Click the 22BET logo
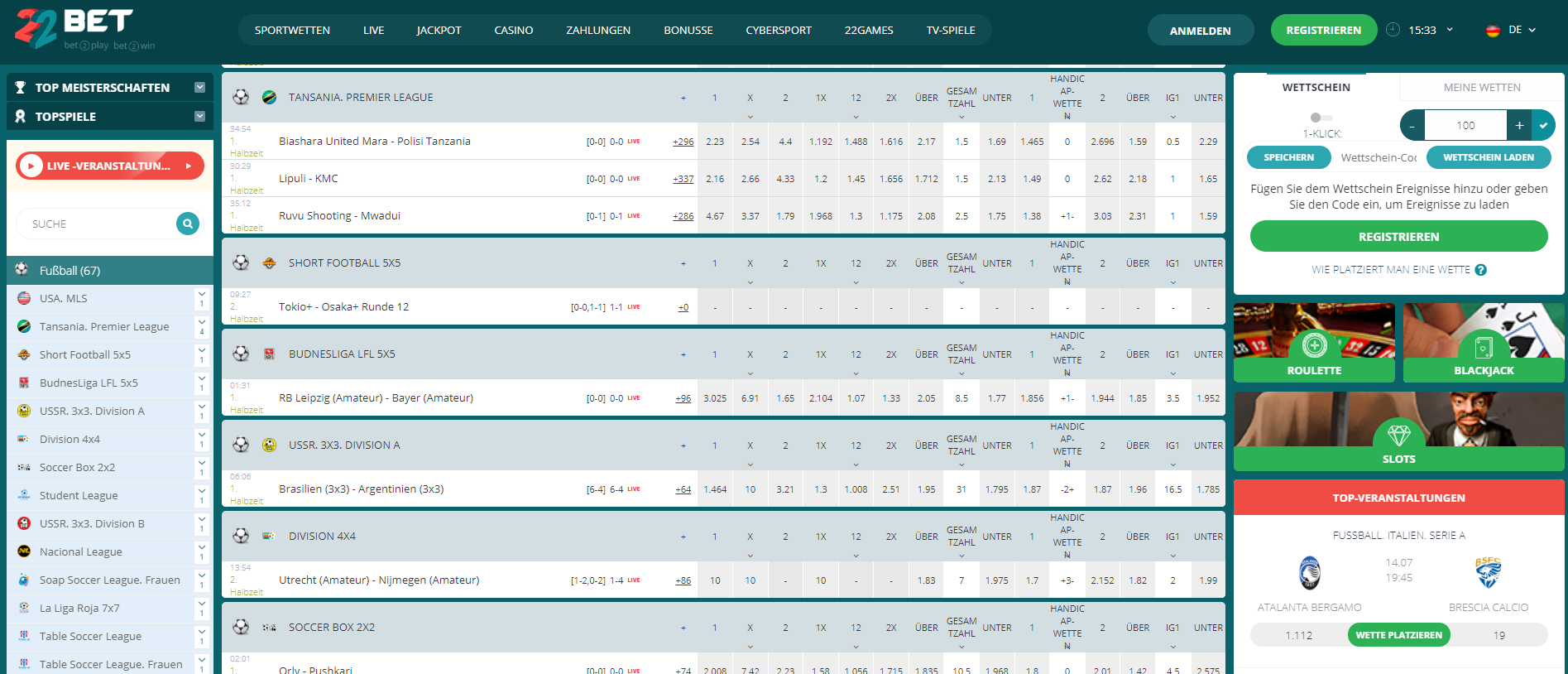The width and height of the screenshot is (1568, 674). (83, 29)
